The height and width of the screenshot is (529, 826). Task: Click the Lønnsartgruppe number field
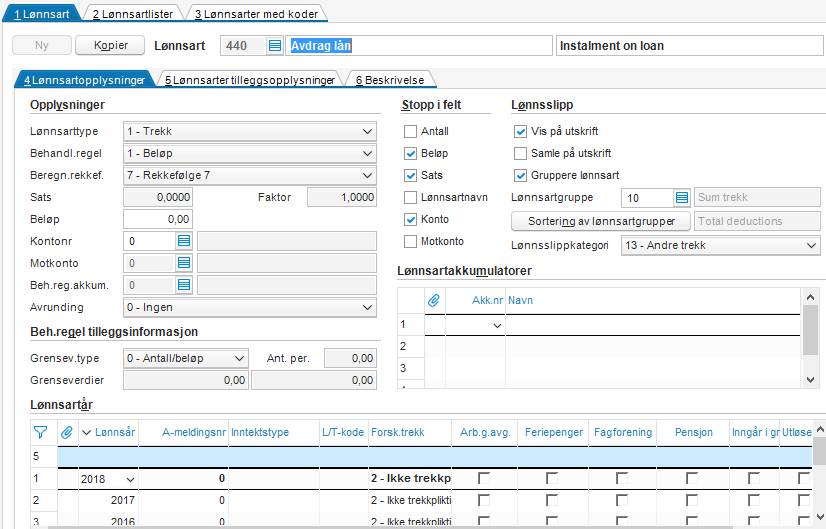[x=647, y=198]
